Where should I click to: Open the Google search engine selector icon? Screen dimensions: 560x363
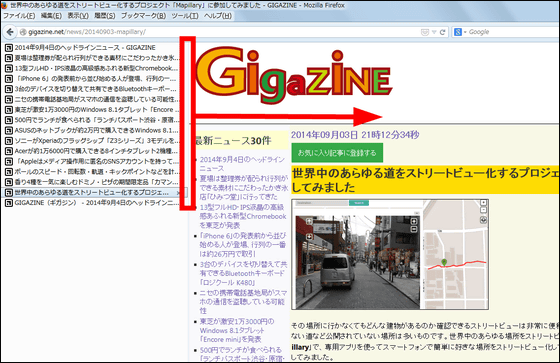(x=458, y=32)
